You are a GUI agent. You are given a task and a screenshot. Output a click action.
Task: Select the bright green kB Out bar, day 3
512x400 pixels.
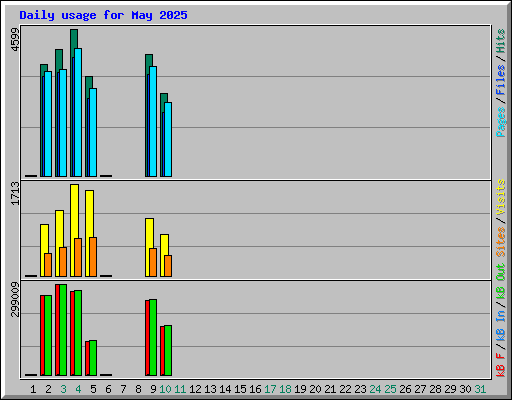[63, 330]
